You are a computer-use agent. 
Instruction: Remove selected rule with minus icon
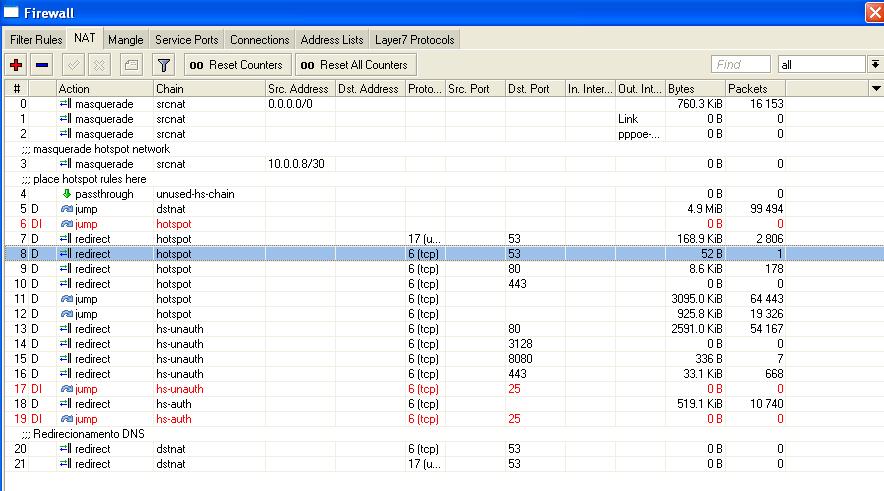point(42,65)
